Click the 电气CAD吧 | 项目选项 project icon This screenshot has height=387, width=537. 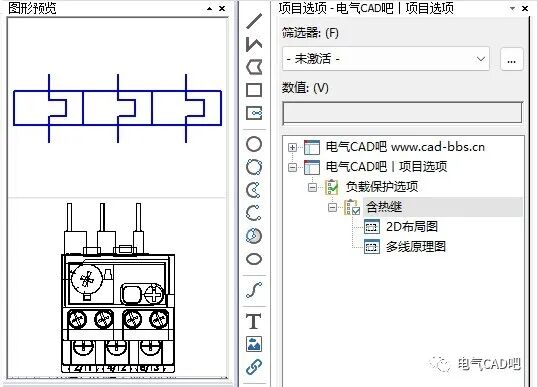click(x=312, y=167)
